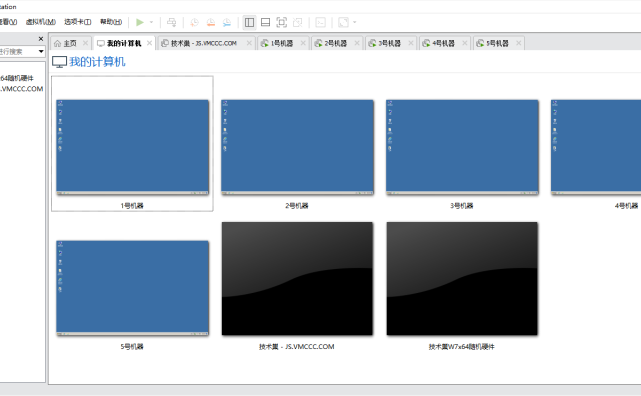
Task: Click the console view toolbar icon
Action: [x=320, y=22]
